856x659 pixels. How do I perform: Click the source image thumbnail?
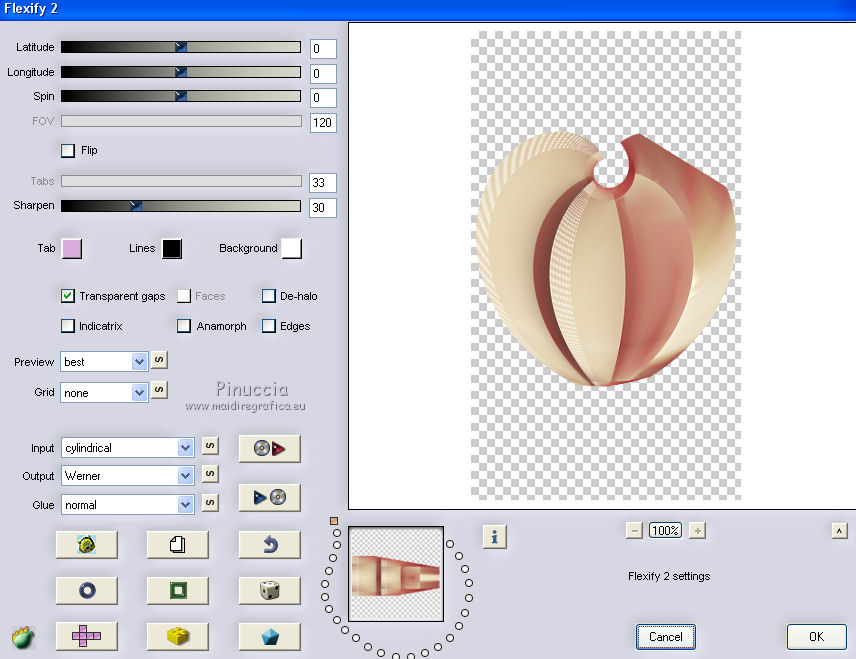(x=396, y=573)
